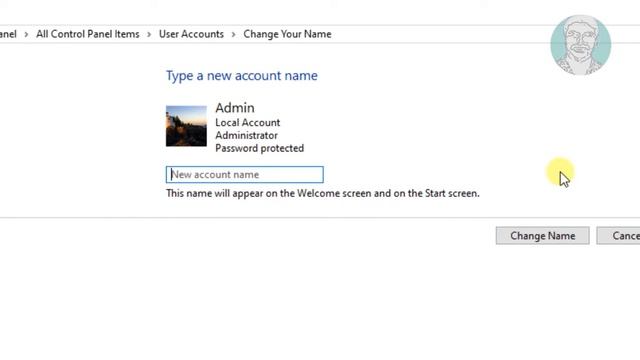This screenshot has width=640, height=360.
Task: Expand chevron before All Control Panel Items
Action: [x=26, y=34]
